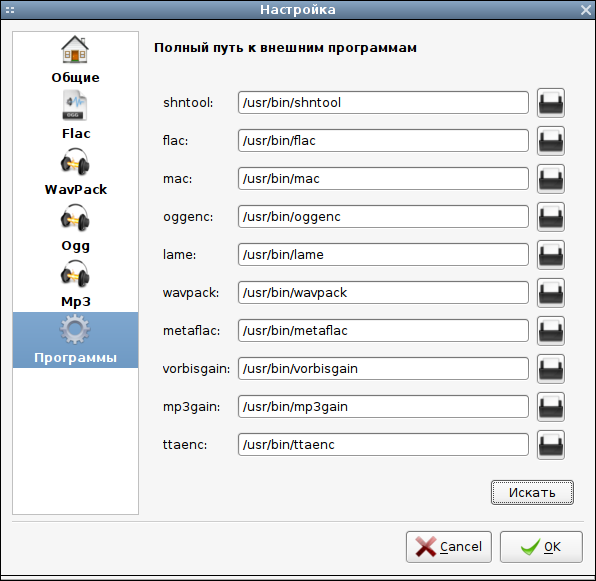Click the ttaenc: label

[x=185, y=445]
